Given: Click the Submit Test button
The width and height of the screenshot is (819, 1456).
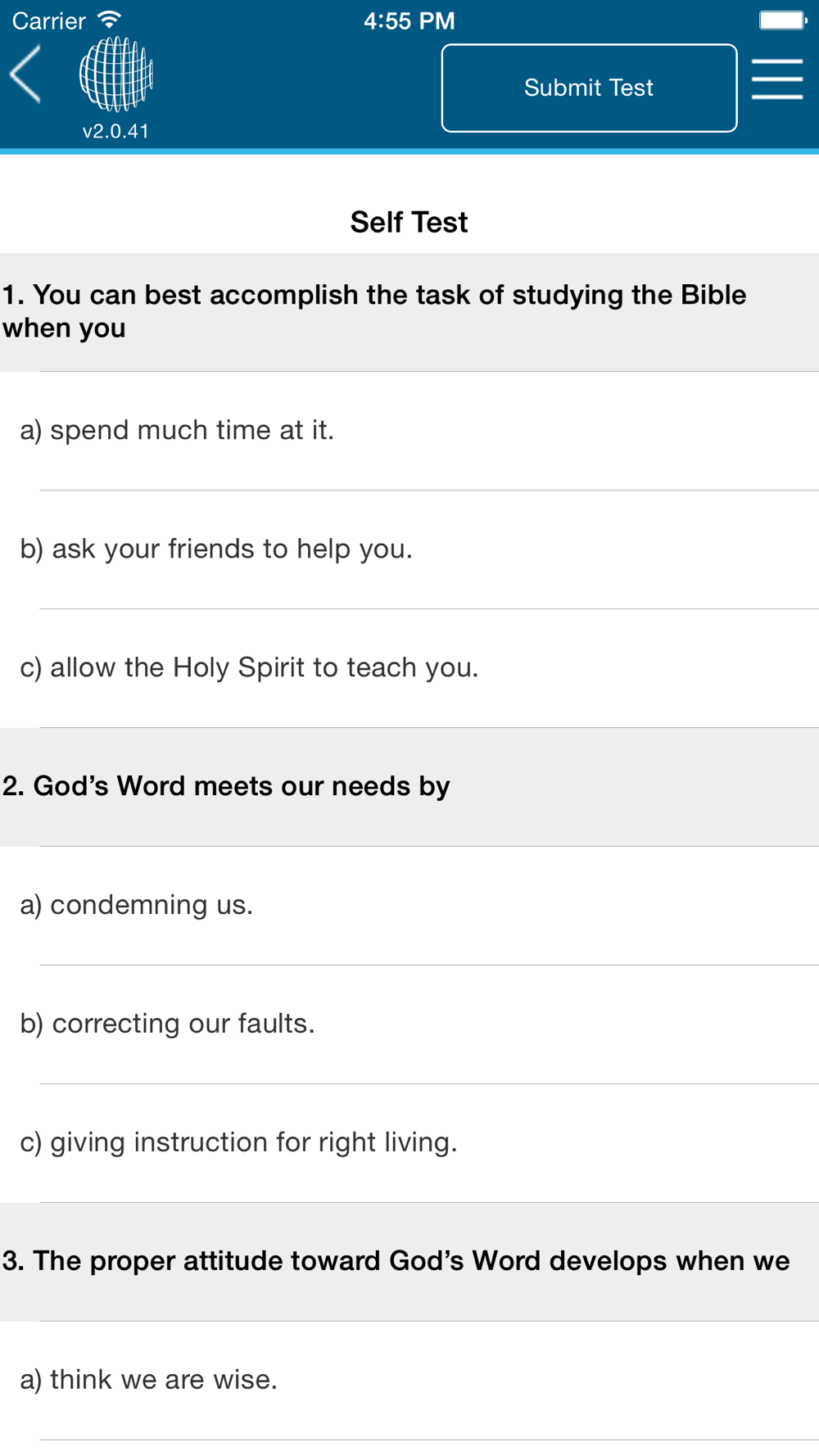Looking at the screenshot, I should pos(589,88).
